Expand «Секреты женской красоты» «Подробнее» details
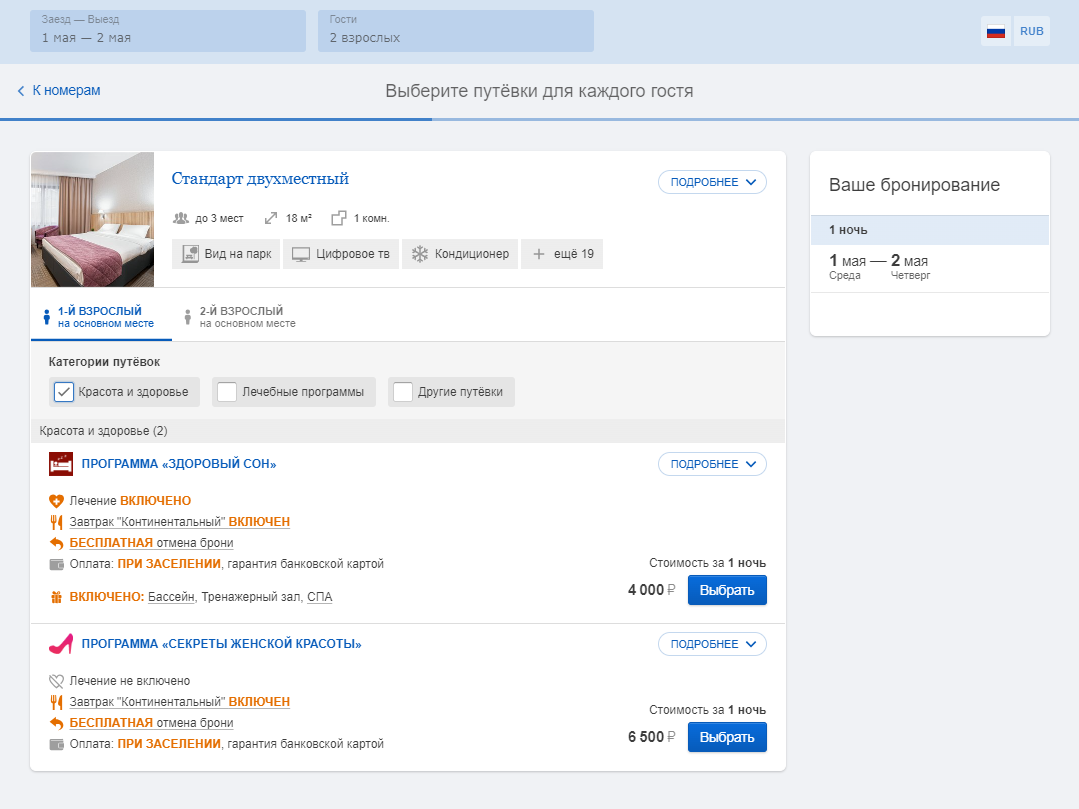 pos(712,645)
